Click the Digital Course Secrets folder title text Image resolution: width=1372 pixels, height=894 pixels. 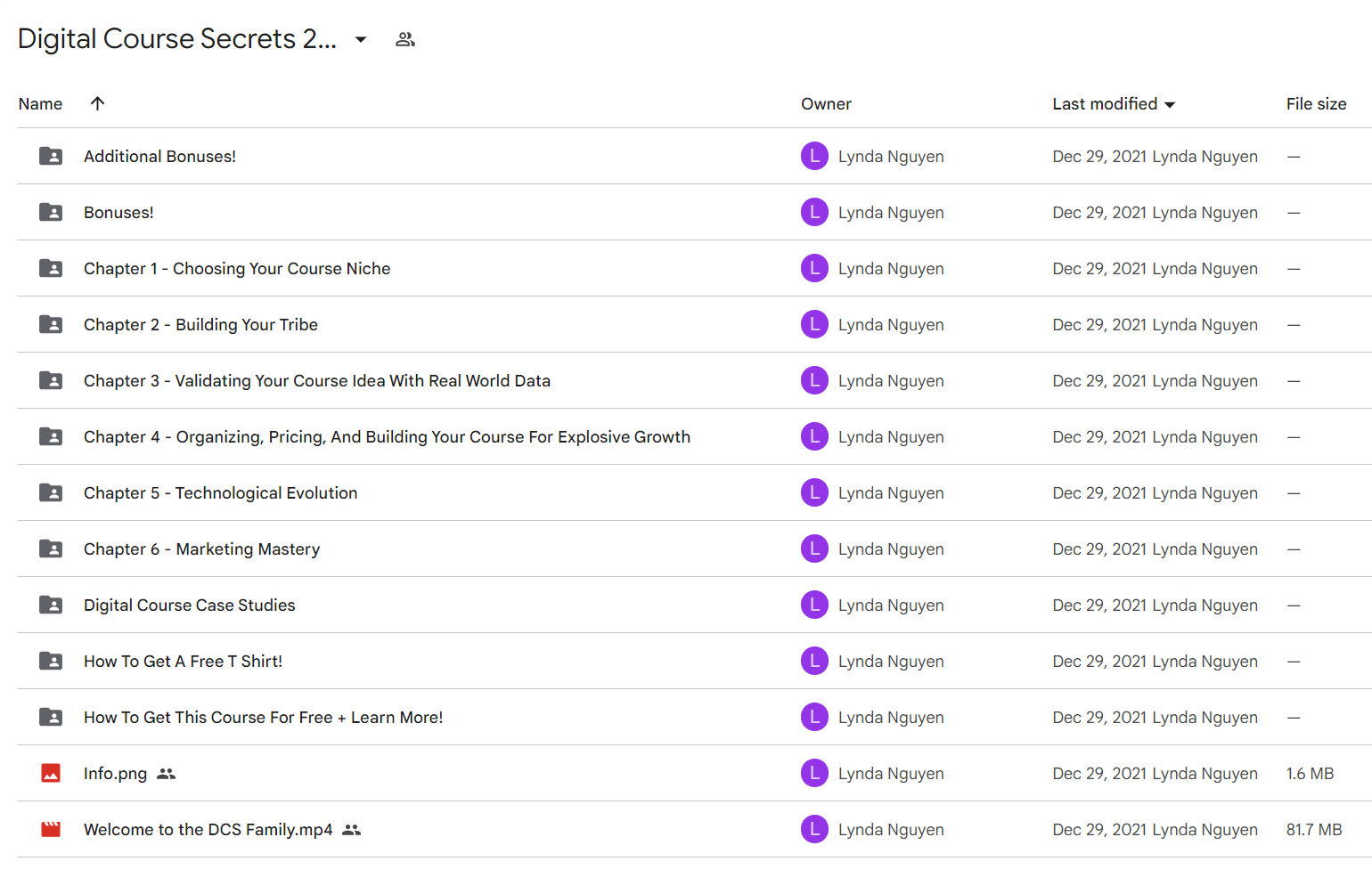pos(177,39)
